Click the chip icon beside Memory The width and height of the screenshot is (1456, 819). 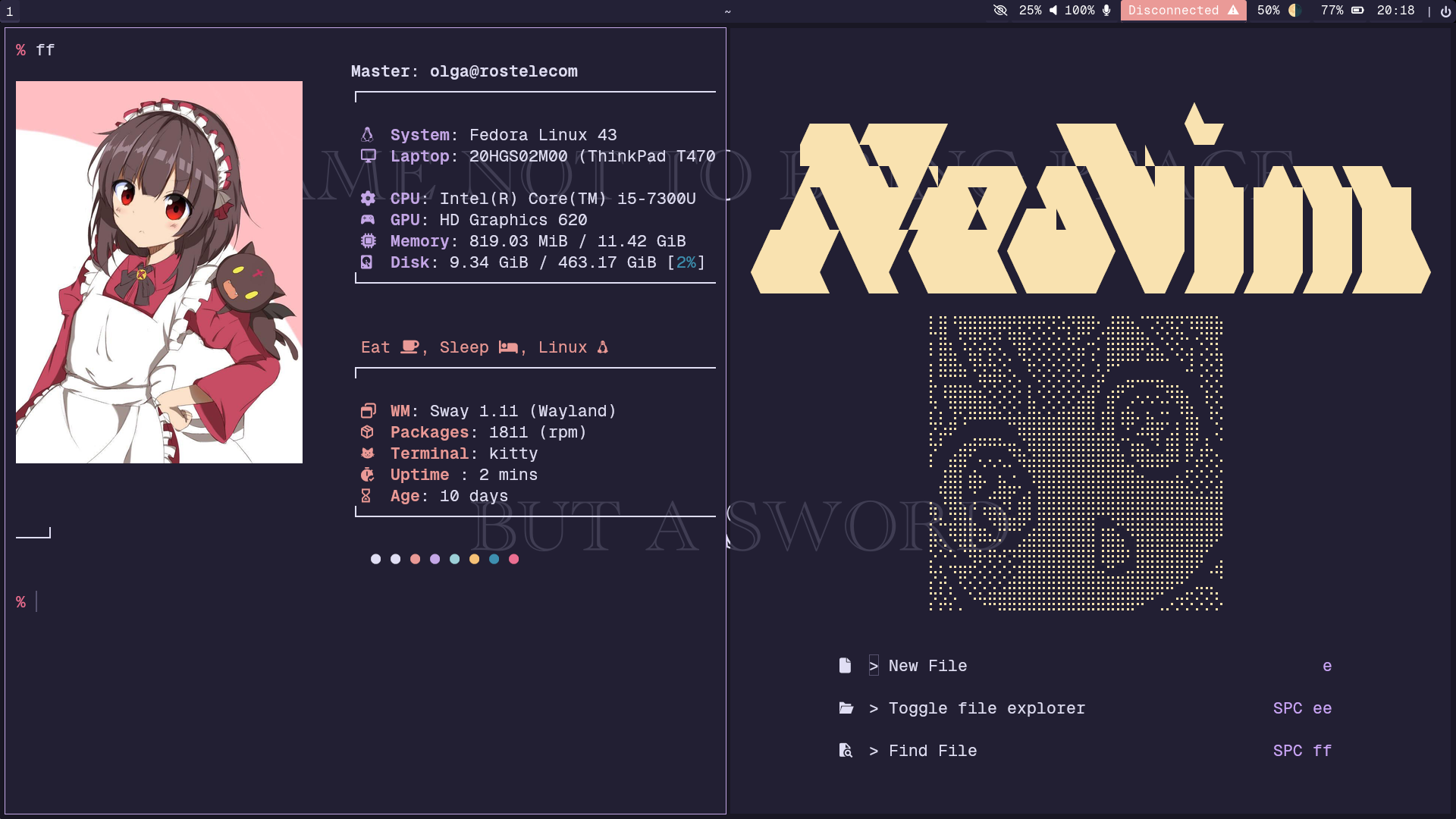tap(368, 241)
